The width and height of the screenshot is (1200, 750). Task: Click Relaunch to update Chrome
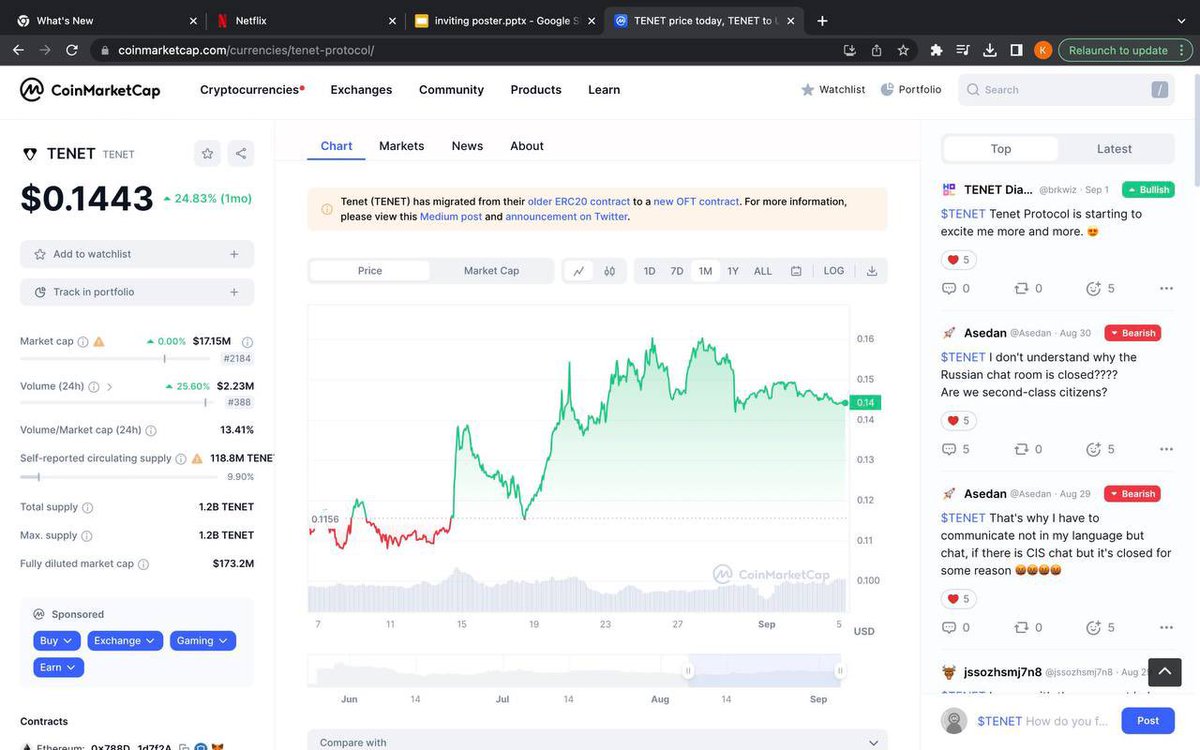1125,50
